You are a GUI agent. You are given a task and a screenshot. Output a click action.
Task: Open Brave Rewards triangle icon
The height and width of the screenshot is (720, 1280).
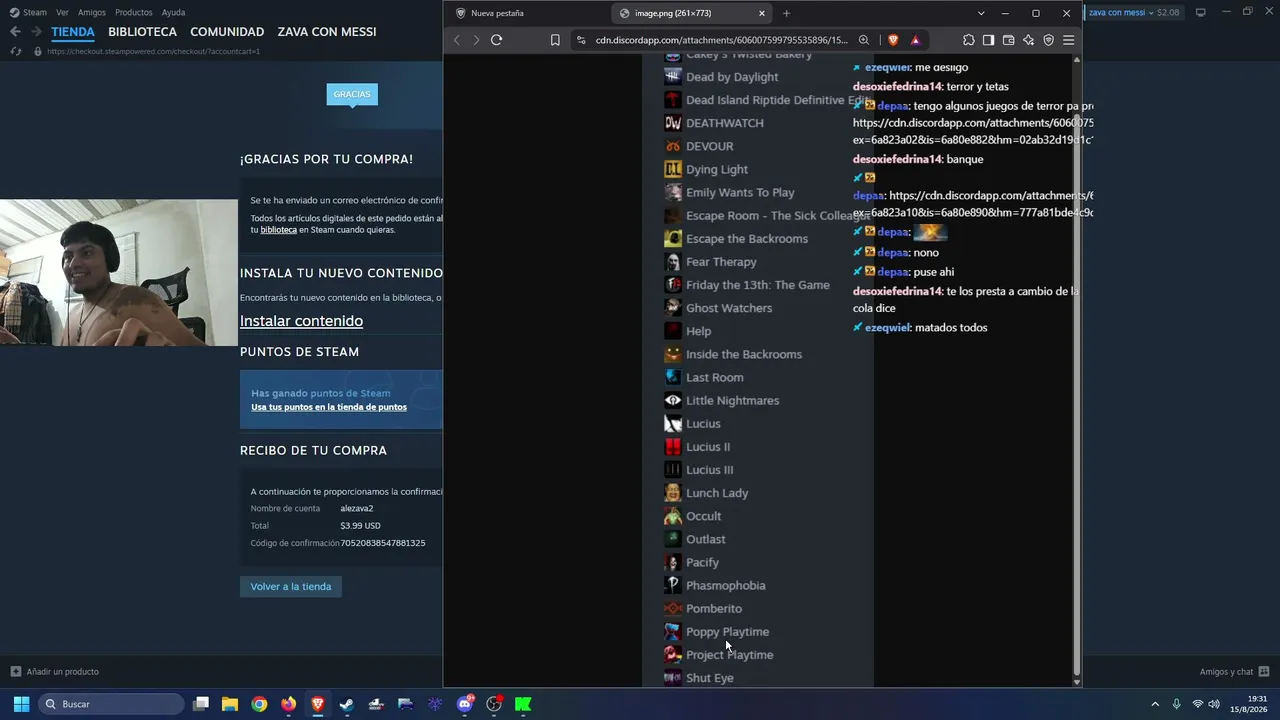click(915, 40)
